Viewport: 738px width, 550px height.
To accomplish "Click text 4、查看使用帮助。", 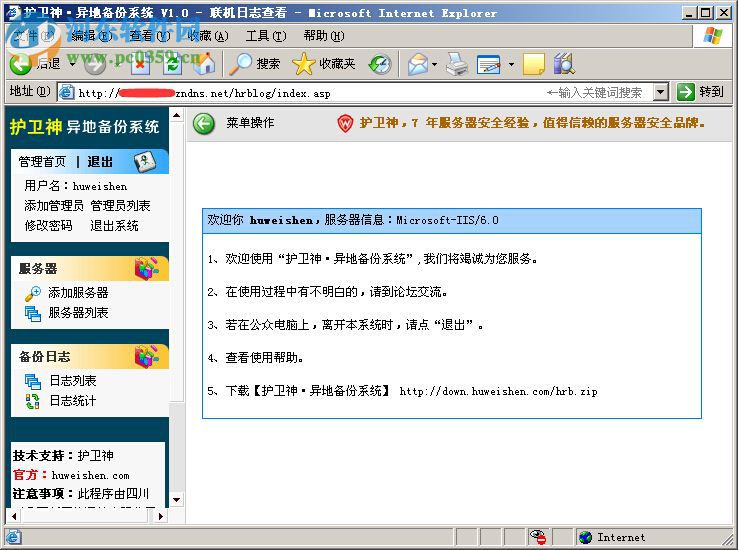I will coord(256,358).
